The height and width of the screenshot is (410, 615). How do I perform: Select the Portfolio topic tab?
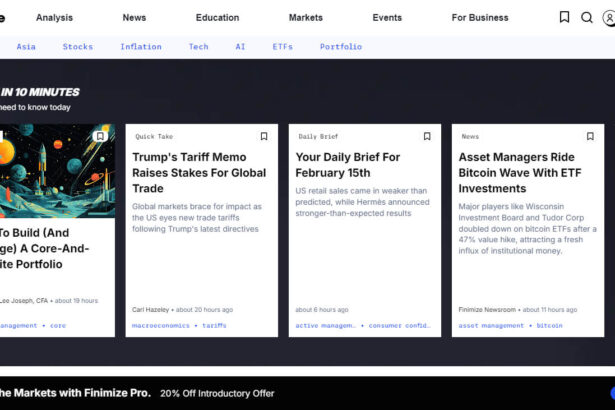341,47
